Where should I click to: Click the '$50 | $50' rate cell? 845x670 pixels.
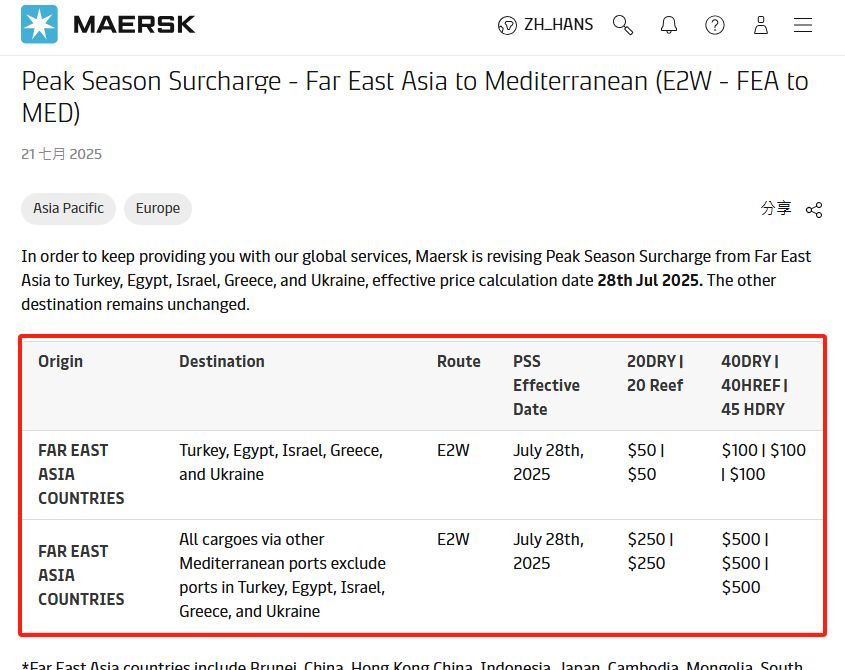coord(646,462)
